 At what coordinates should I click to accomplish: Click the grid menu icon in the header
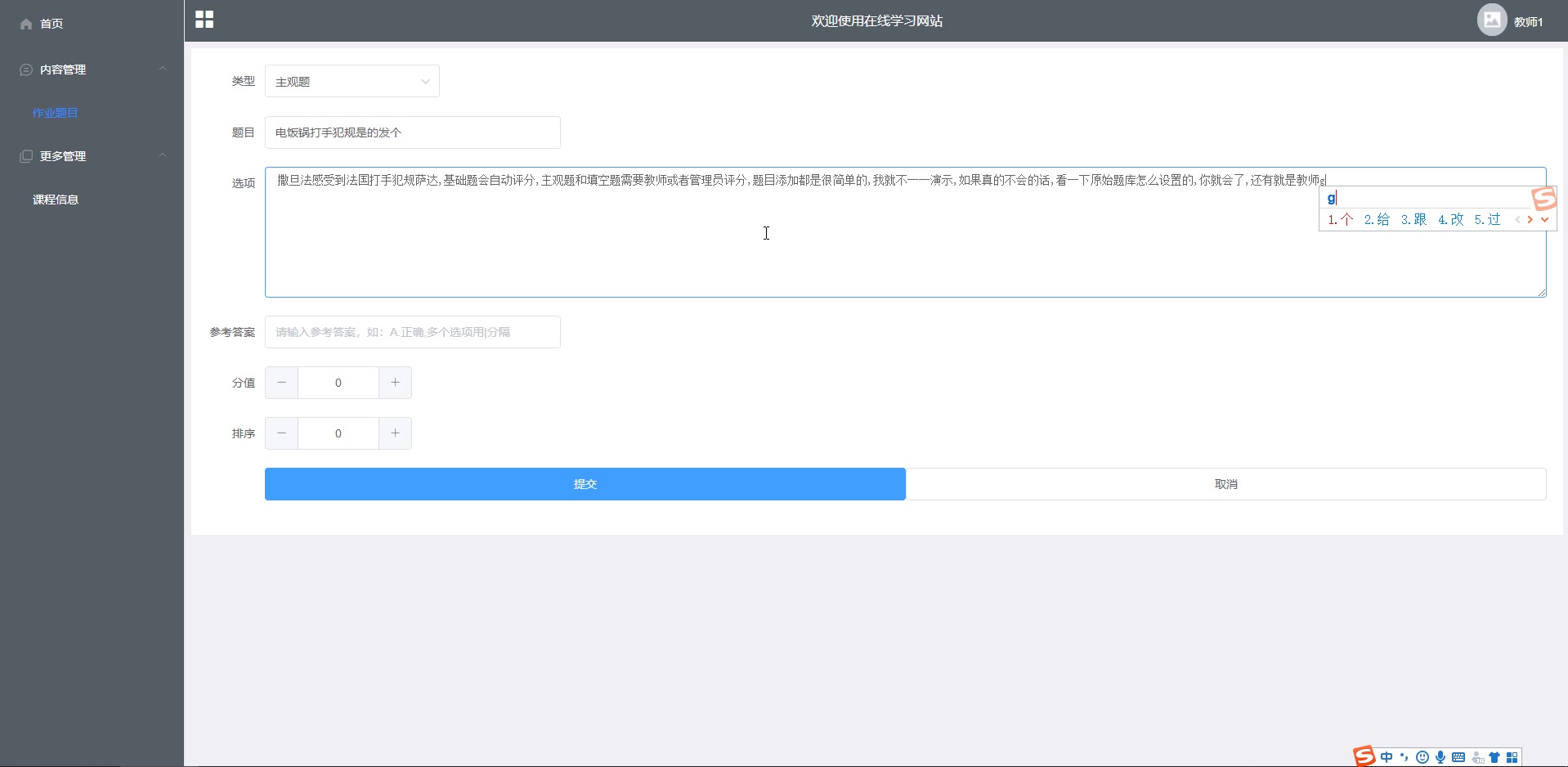coord(204,20)
